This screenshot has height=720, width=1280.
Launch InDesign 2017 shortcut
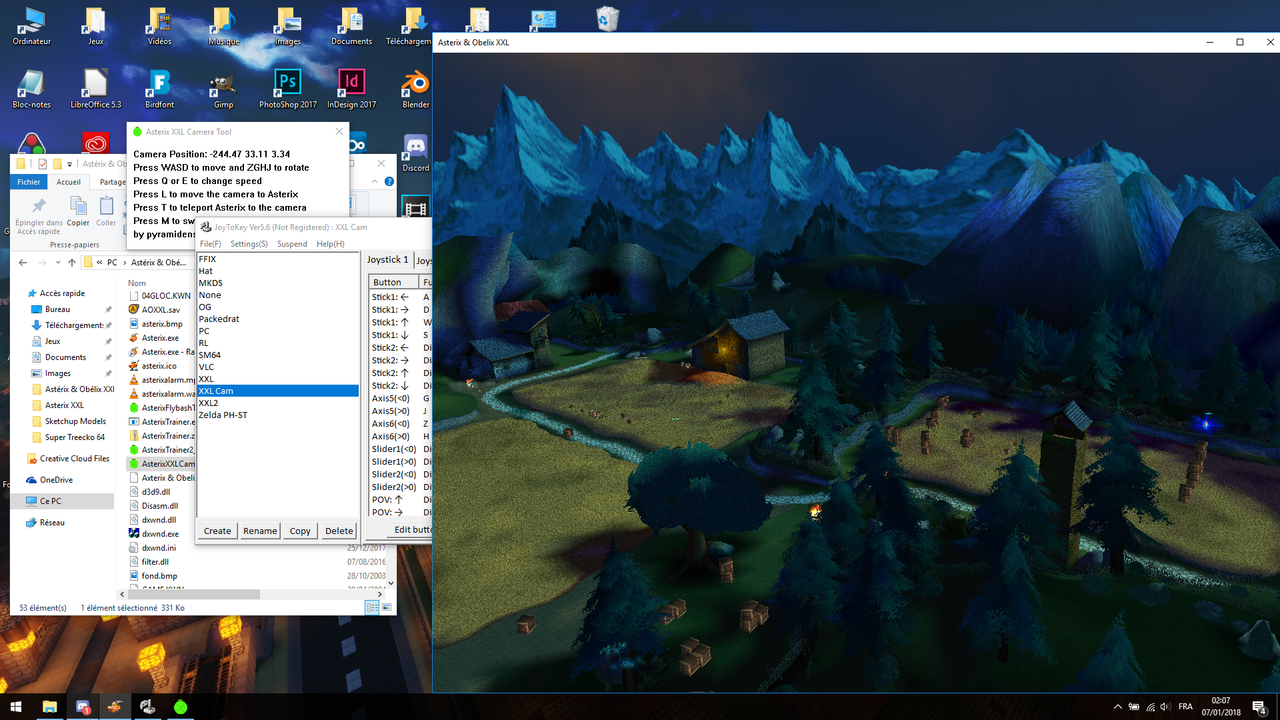point(351,89)
